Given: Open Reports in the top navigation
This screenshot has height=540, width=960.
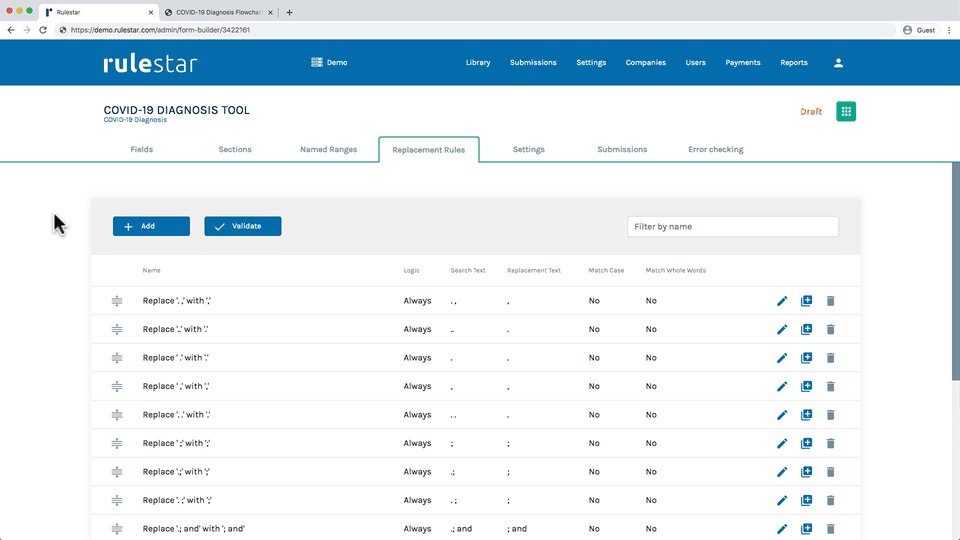Looking at the screenshot, I should click(x=793, y=62).
